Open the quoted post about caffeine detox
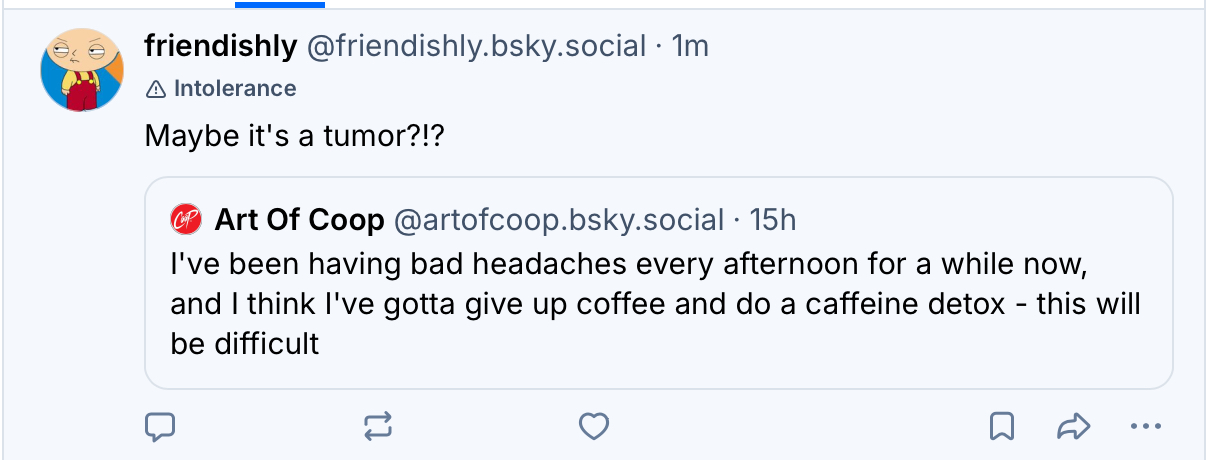The image size is (1206, 460). click(656, 300)
